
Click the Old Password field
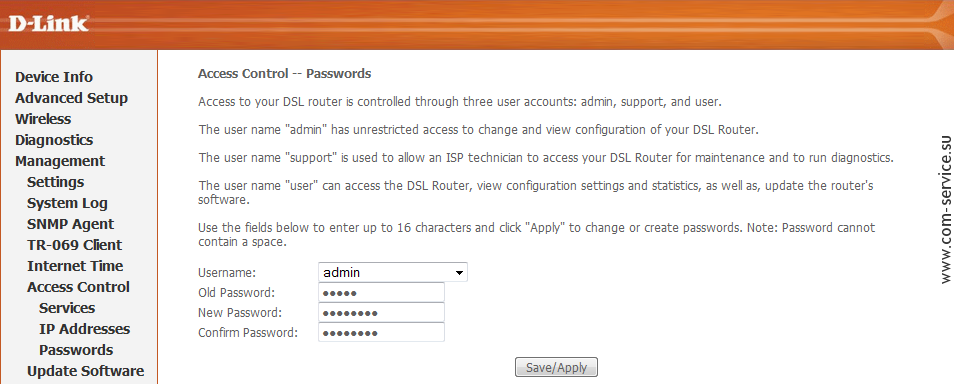click(x=381, y=292)
